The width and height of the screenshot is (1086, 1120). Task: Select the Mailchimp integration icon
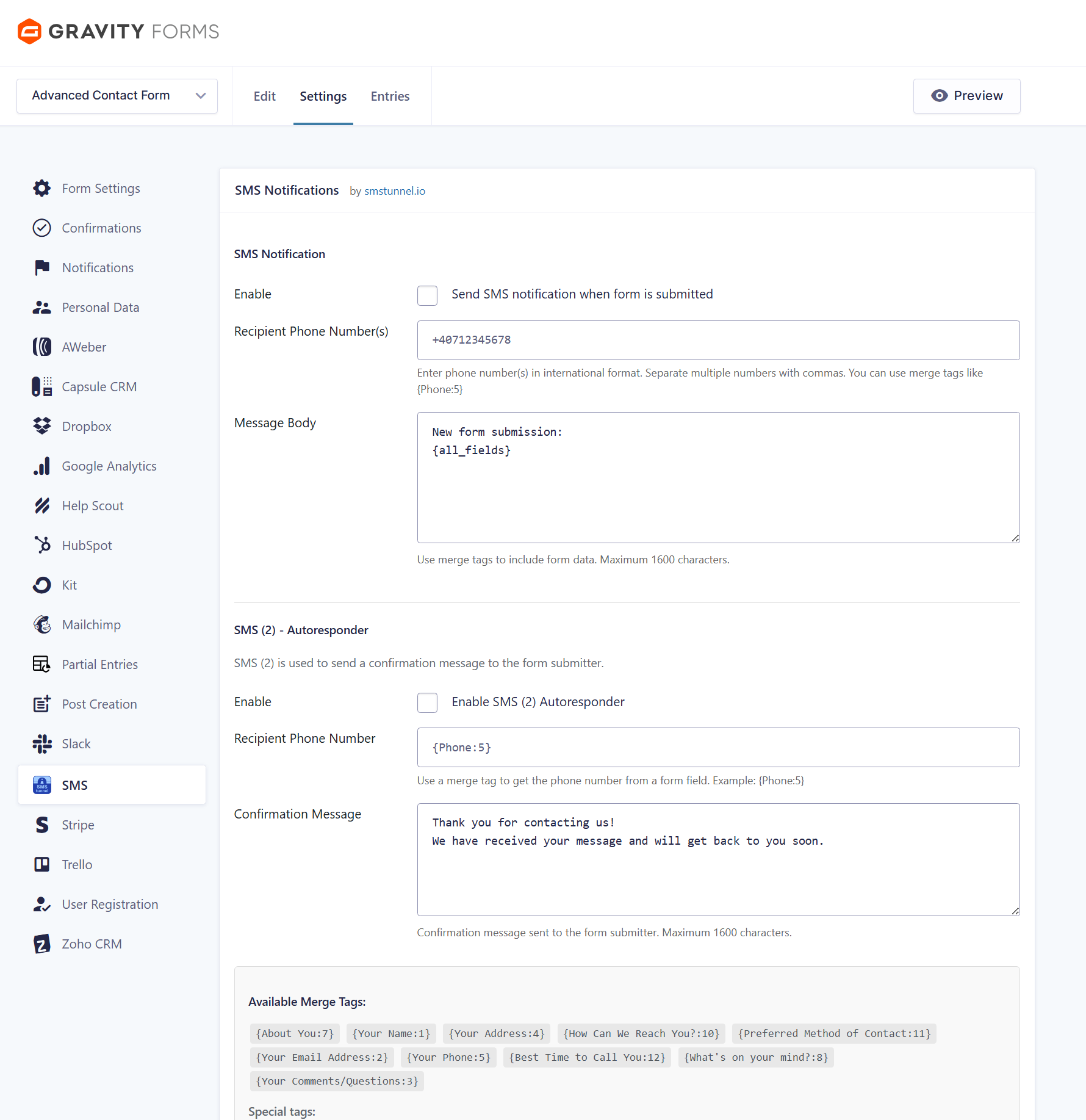tap(41, 624)
